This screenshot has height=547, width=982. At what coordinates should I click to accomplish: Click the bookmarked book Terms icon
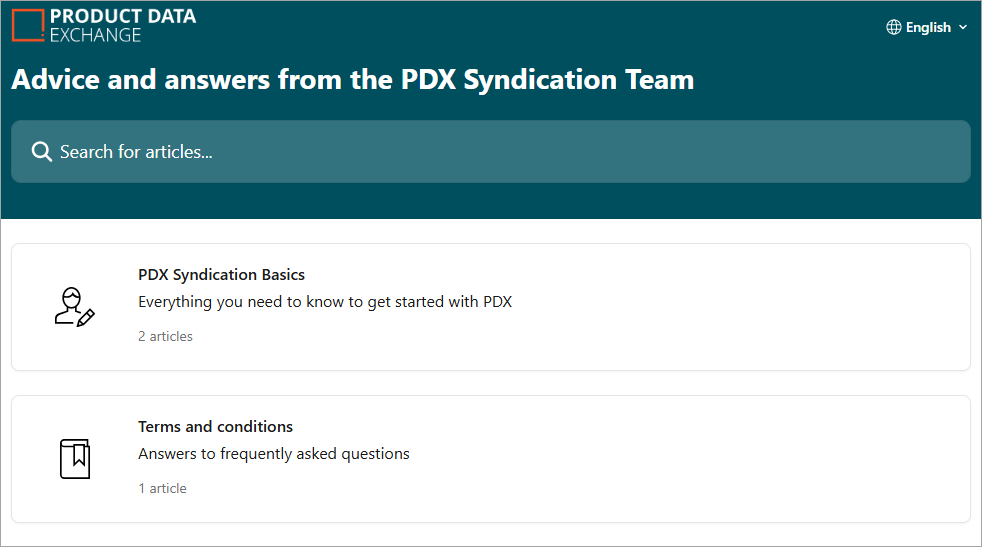tap(74, 458)
